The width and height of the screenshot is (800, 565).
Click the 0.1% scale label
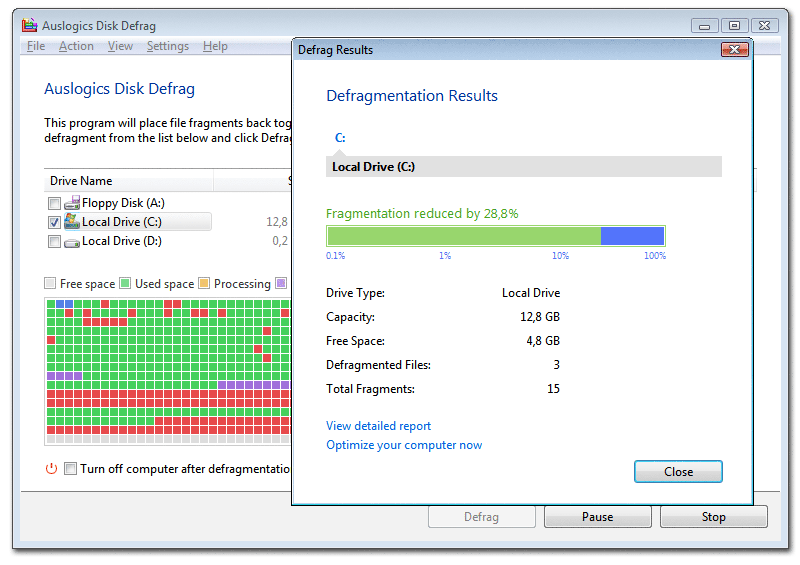[x=336, y=256]
